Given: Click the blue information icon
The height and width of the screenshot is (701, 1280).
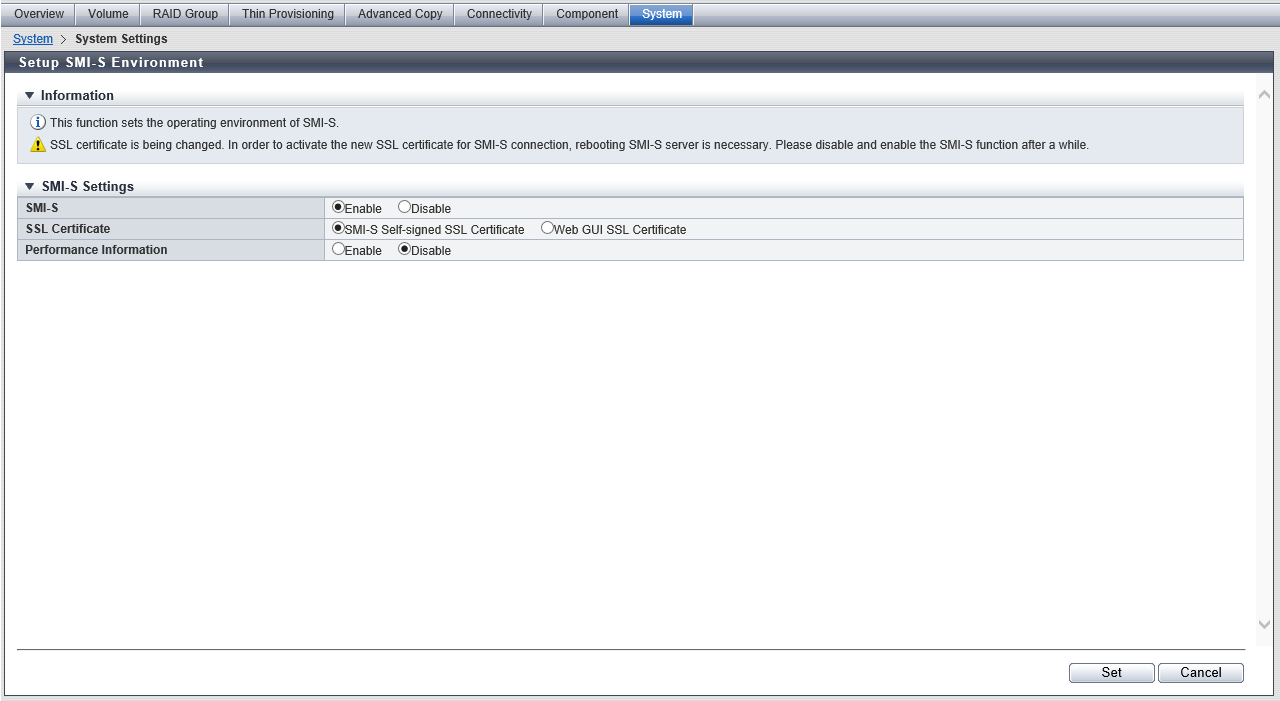Looking at the screenshot, I should pos(38,123).
